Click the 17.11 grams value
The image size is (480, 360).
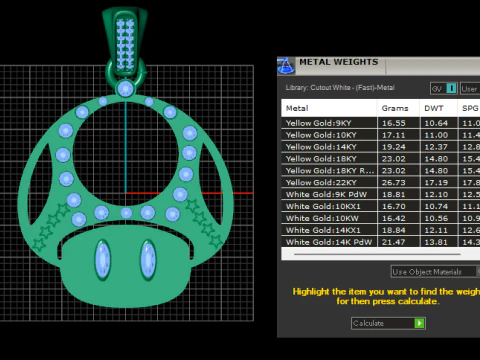394,135
